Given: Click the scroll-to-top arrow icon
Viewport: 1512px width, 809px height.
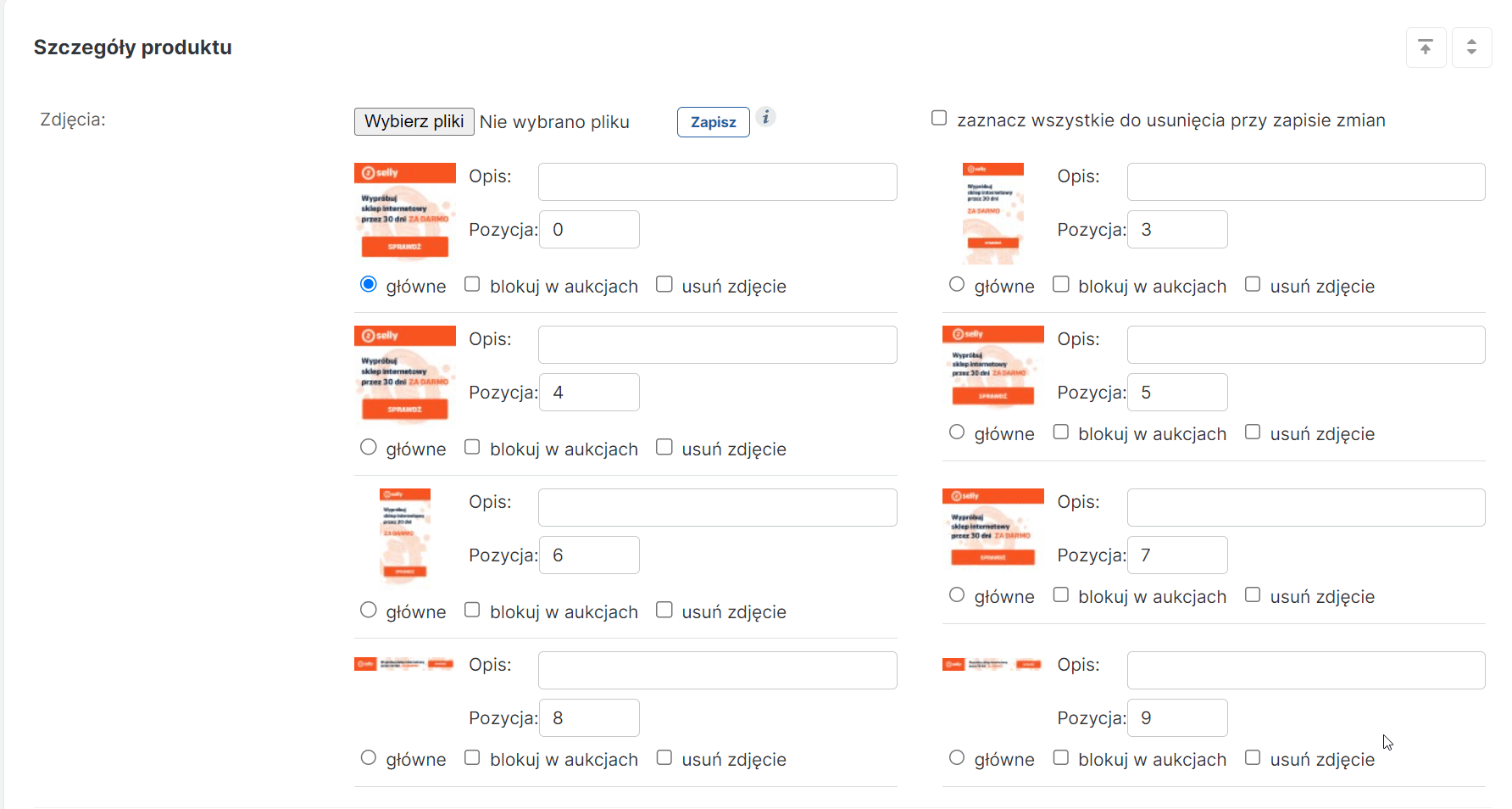Looking at the screenshot, I should click(1426, 47).
